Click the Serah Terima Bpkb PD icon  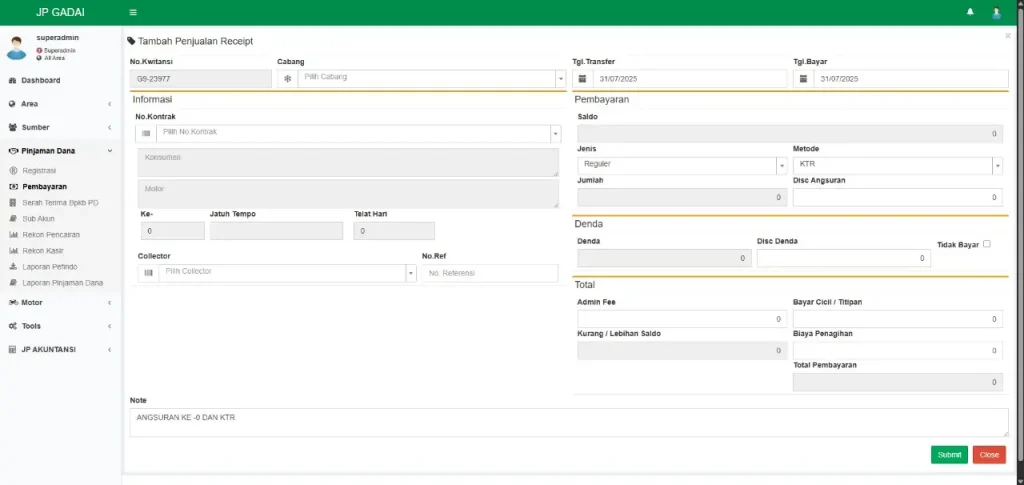pyautogui.click(x=13, y=202)
